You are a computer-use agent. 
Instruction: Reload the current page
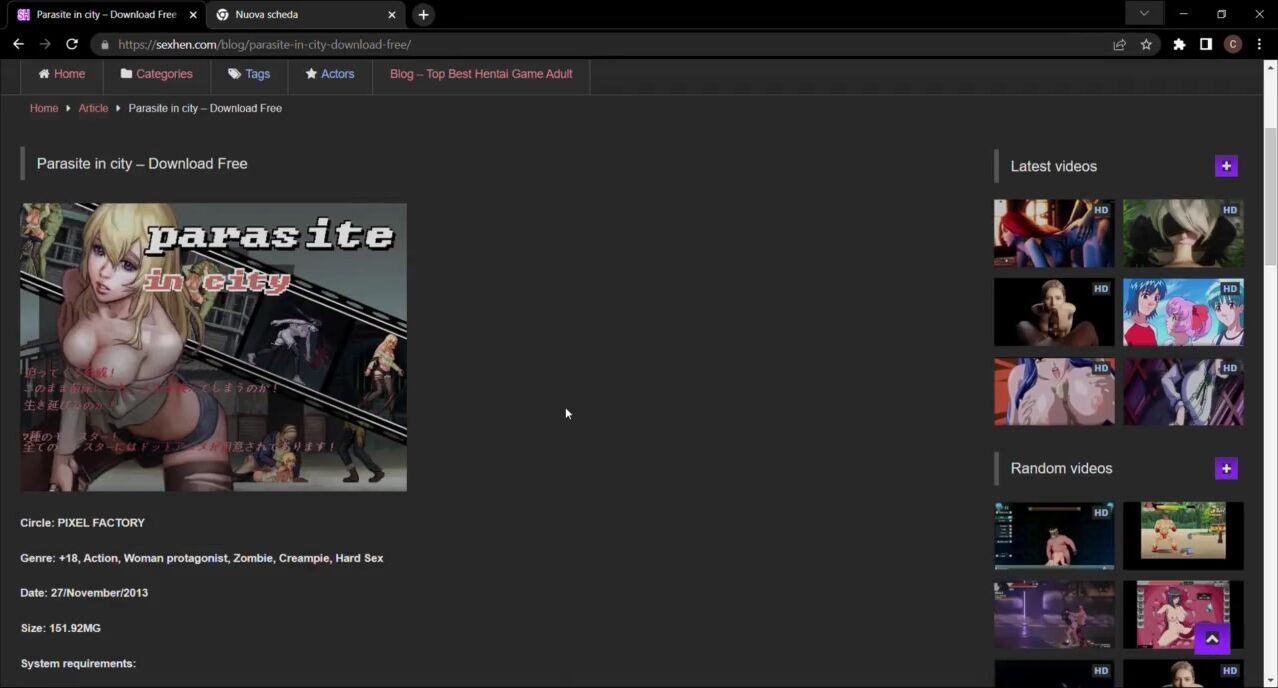(x=72, y=44)
